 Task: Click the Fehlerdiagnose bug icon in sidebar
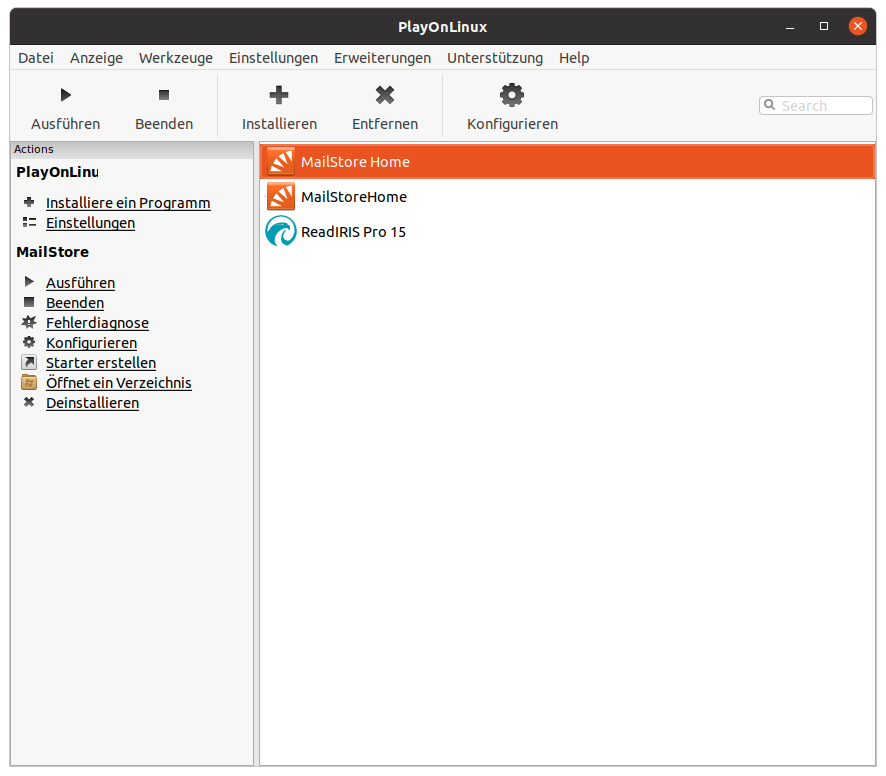[29, 323]
